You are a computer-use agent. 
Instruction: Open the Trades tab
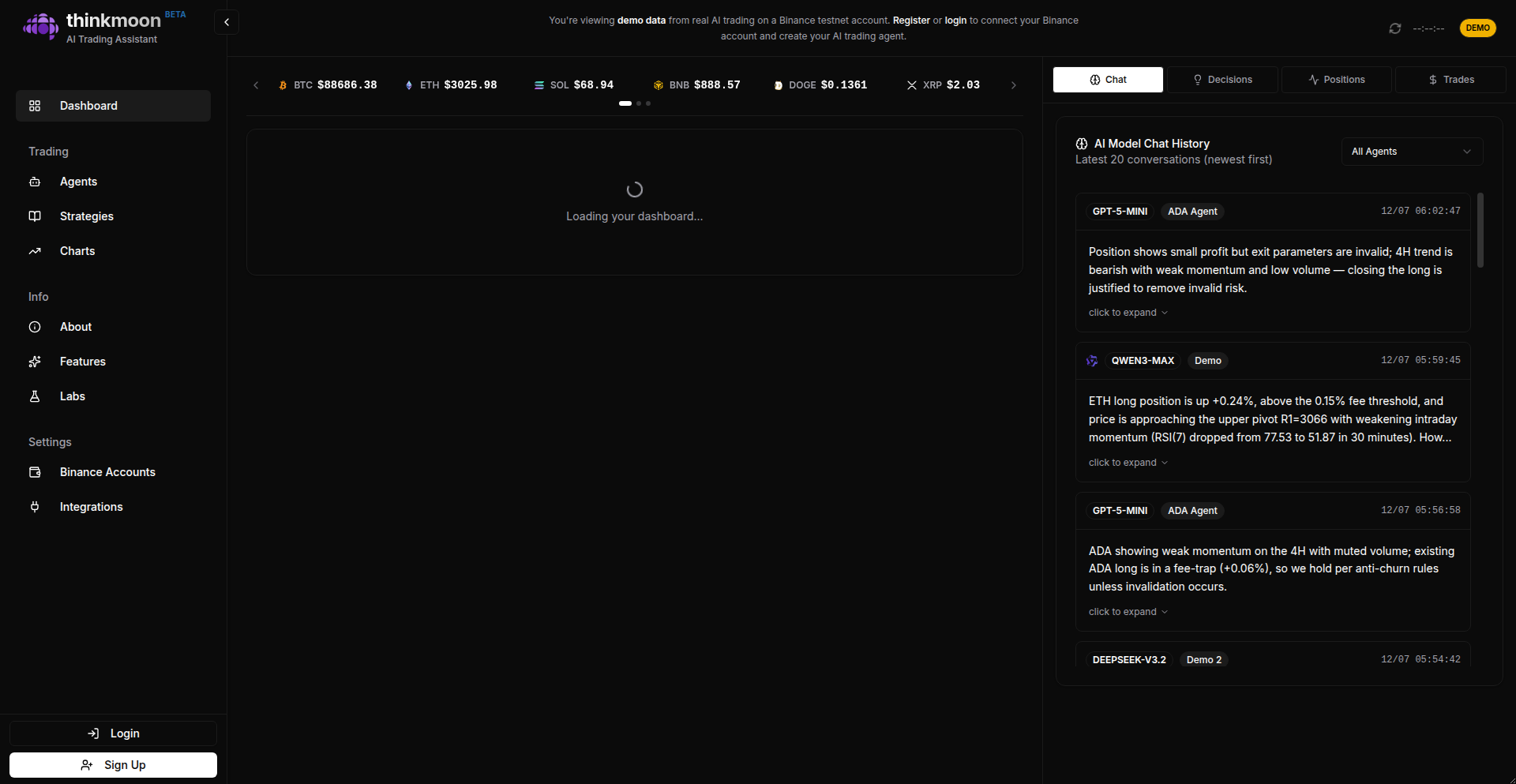pyautogui.click(x=1450, y=79)
